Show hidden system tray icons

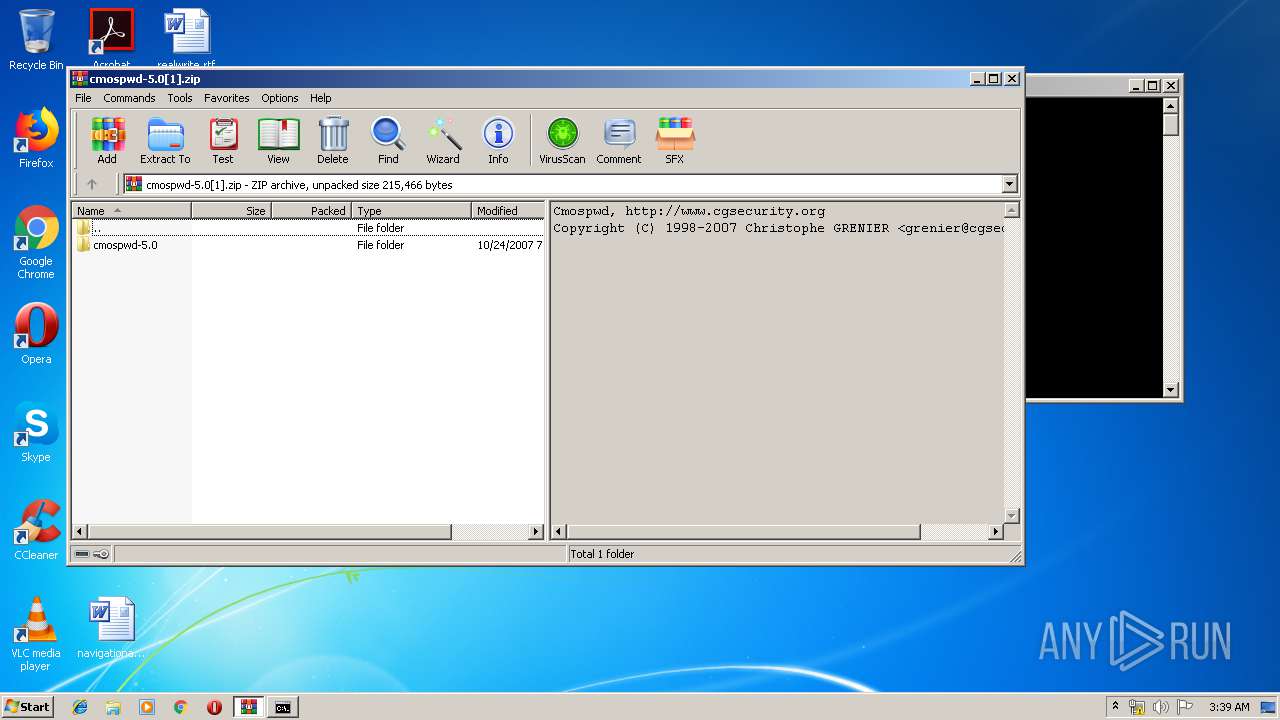tap(1115, 706)
